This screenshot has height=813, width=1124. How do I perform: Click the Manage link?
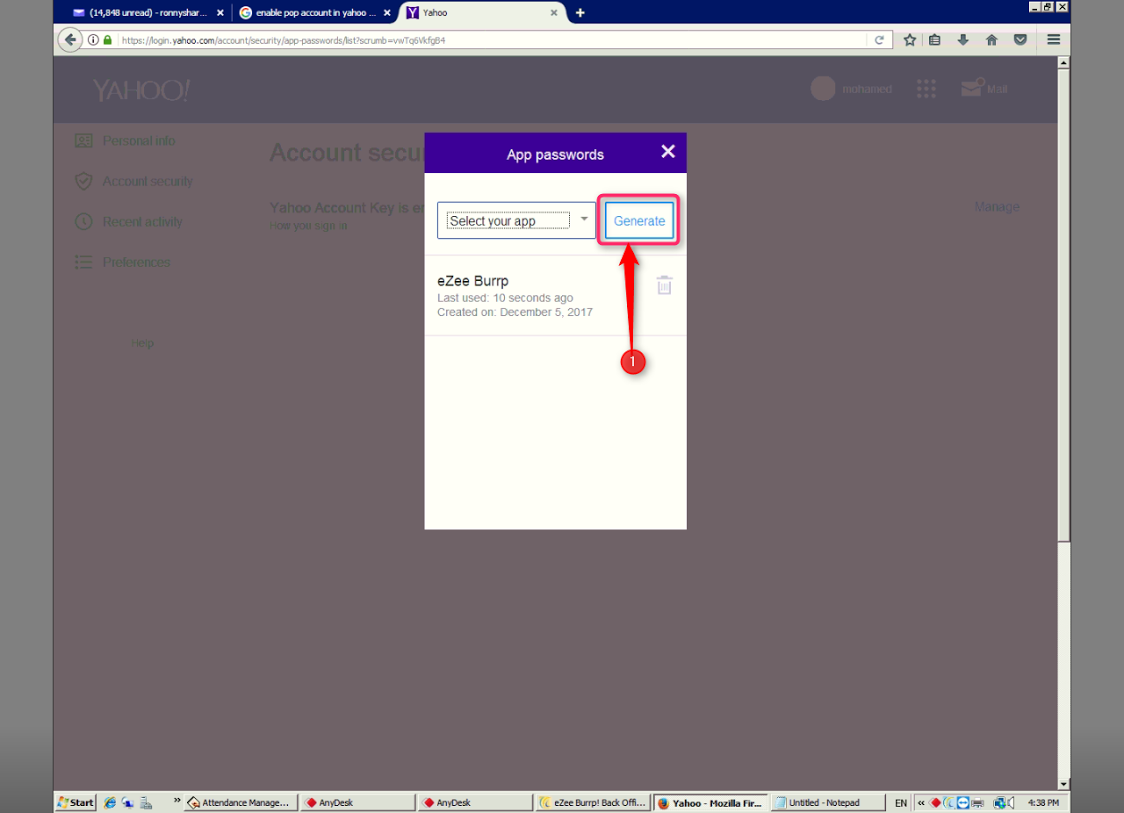[x=996, y=206]
